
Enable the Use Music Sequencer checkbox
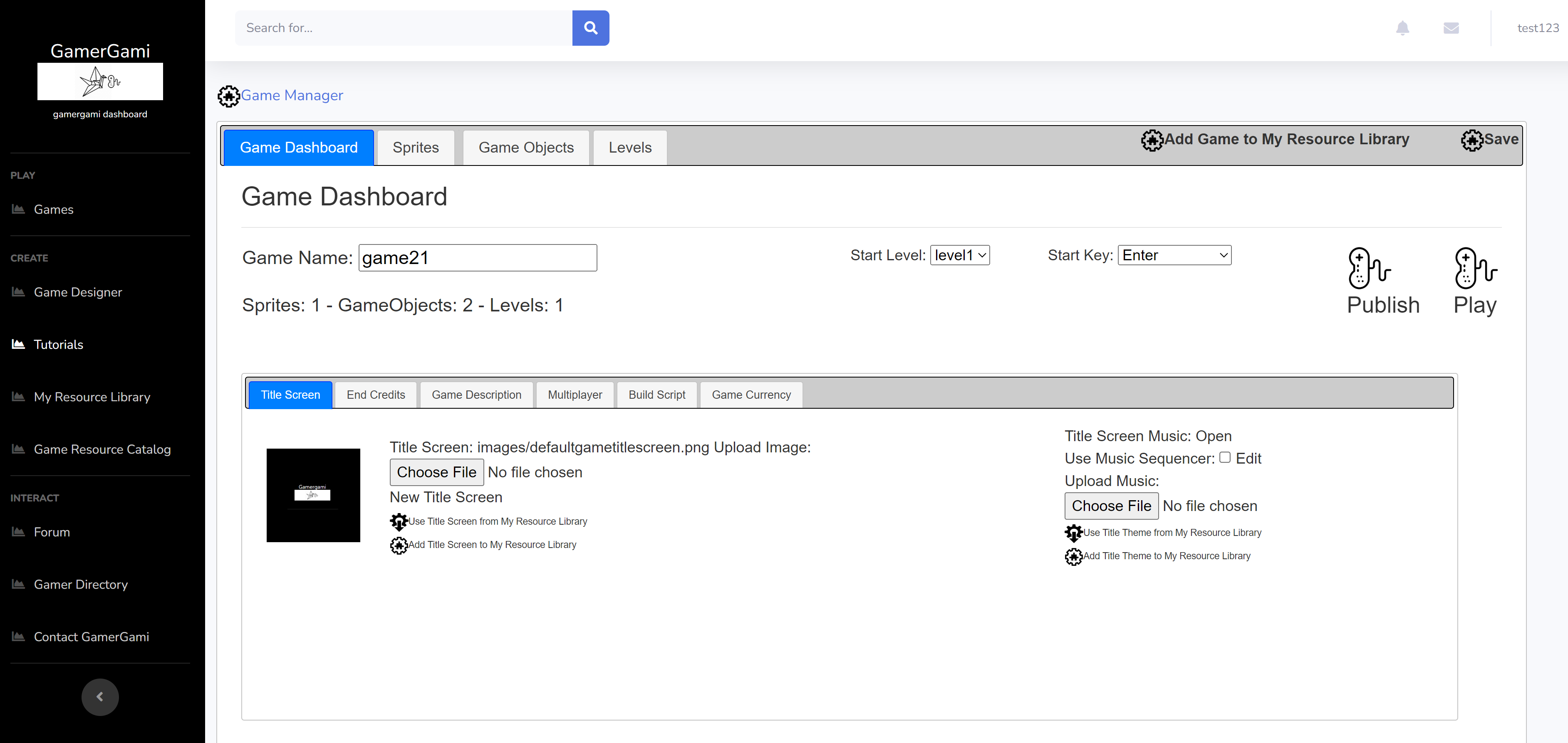[x=1225, y=458]
